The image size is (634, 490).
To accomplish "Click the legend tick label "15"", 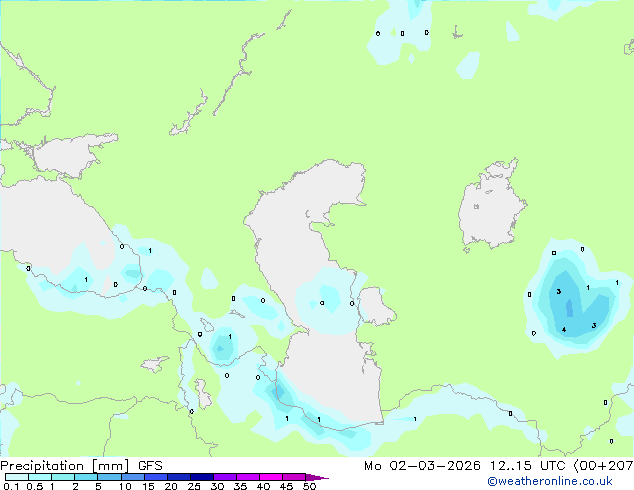I will 148,486.
